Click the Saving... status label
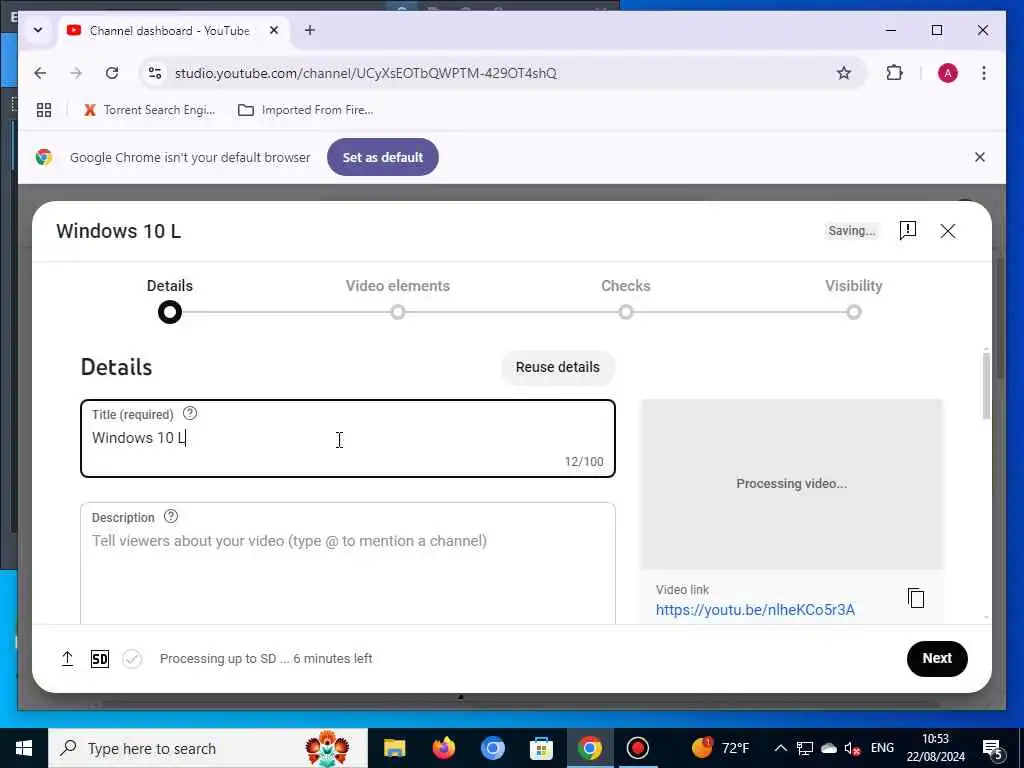Screen dimensions: 1024x768 (x=852, y=231)
